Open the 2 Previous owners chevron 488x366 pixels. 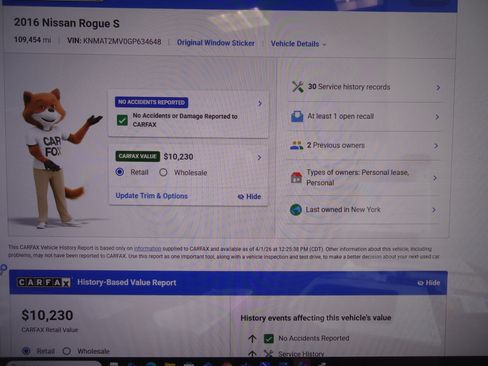[x=436, y=146]
